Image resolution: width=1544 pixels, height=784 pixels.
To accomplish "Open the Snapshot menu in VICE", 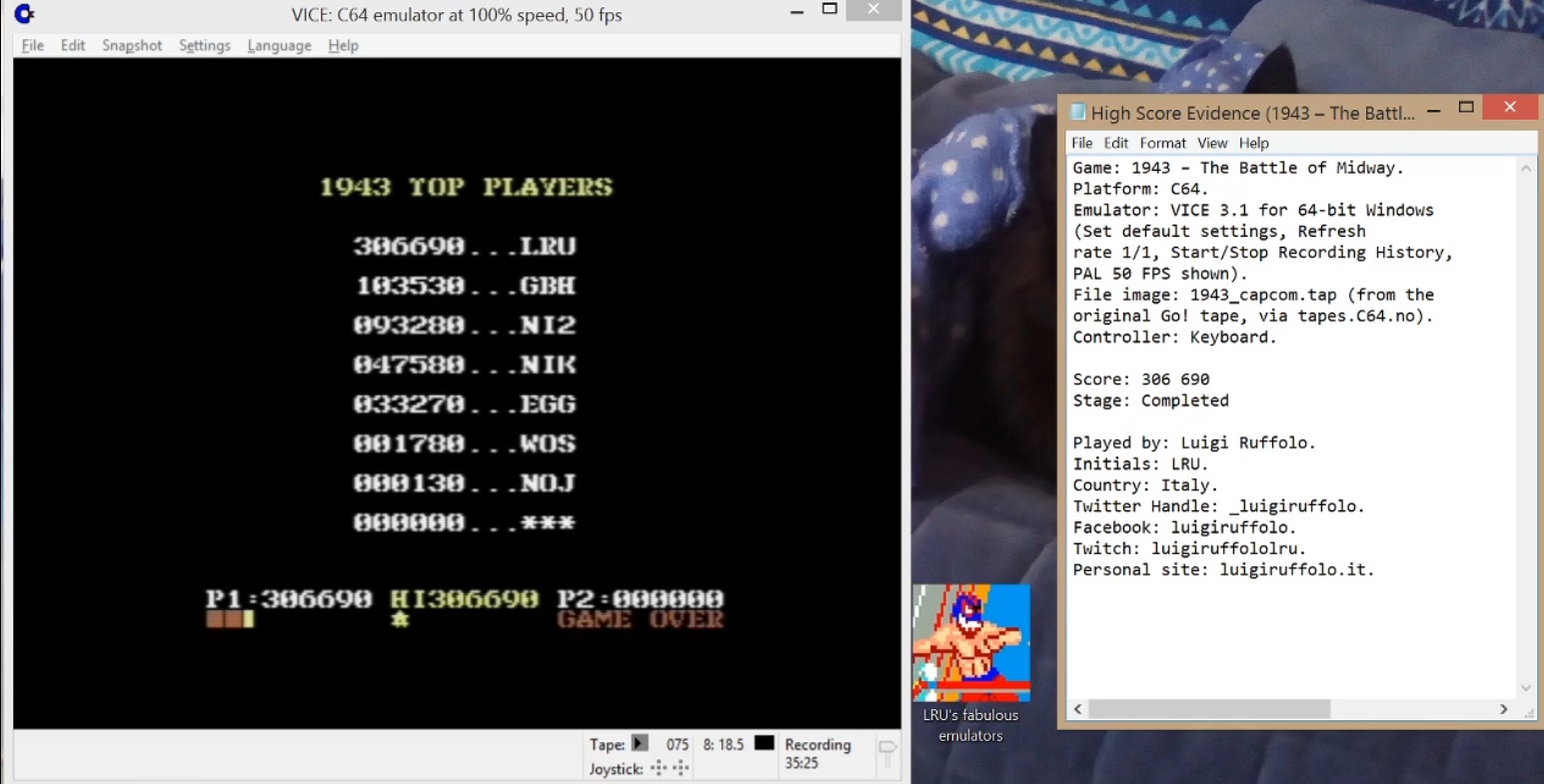I will (132, 46).
